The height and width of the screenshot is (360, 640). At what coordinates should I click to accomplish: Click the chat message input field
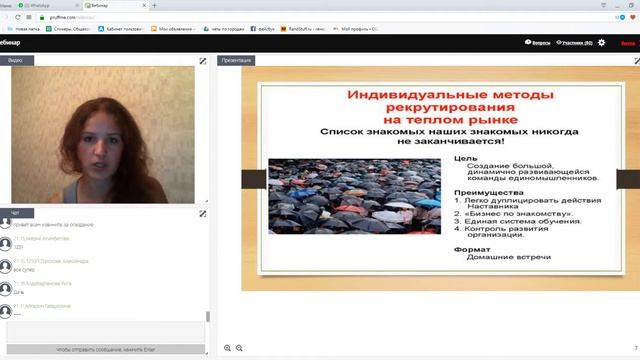[x=106, y=332]
